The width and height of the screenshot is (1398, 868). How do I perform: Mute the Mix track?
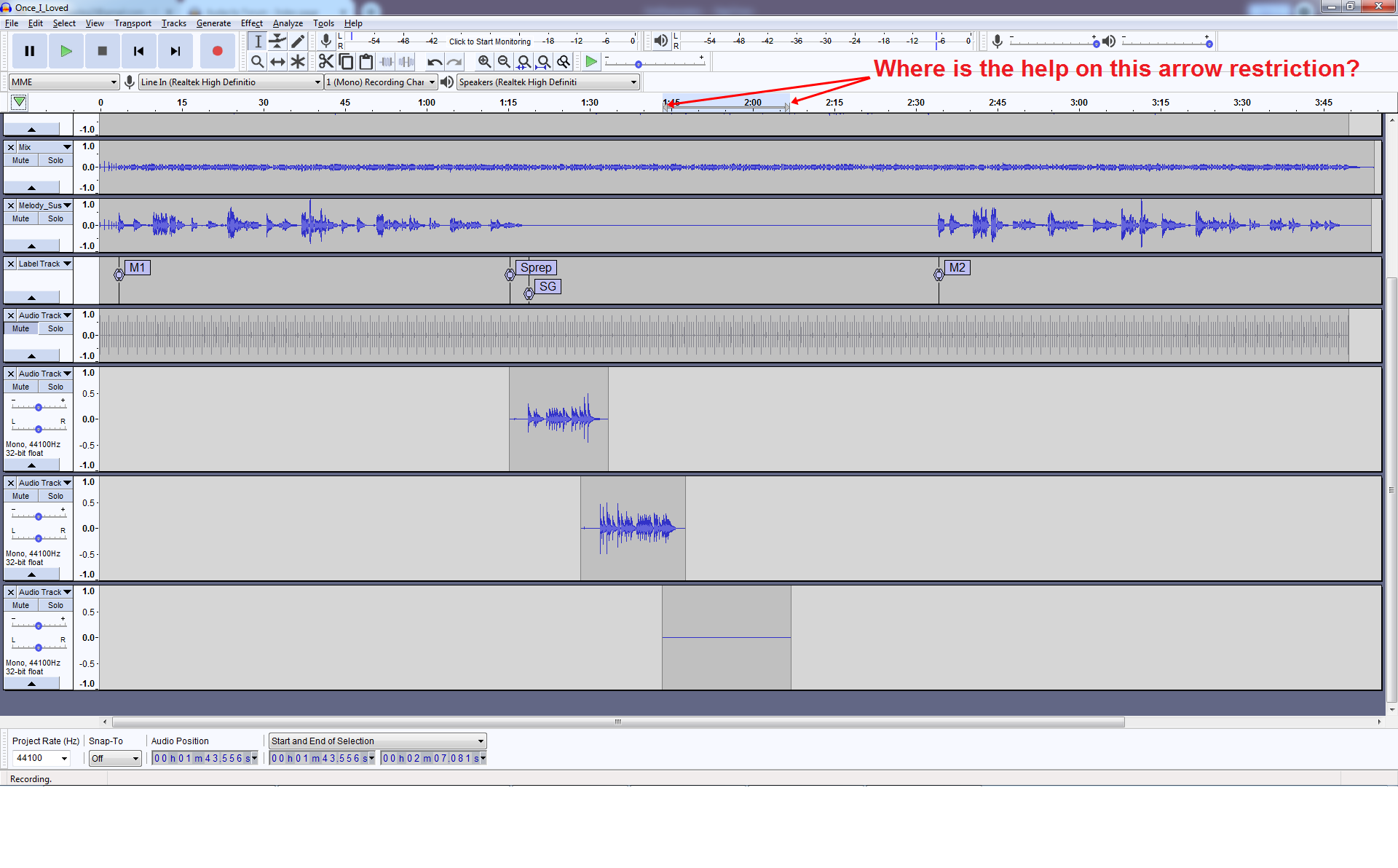tap(21, 160)
